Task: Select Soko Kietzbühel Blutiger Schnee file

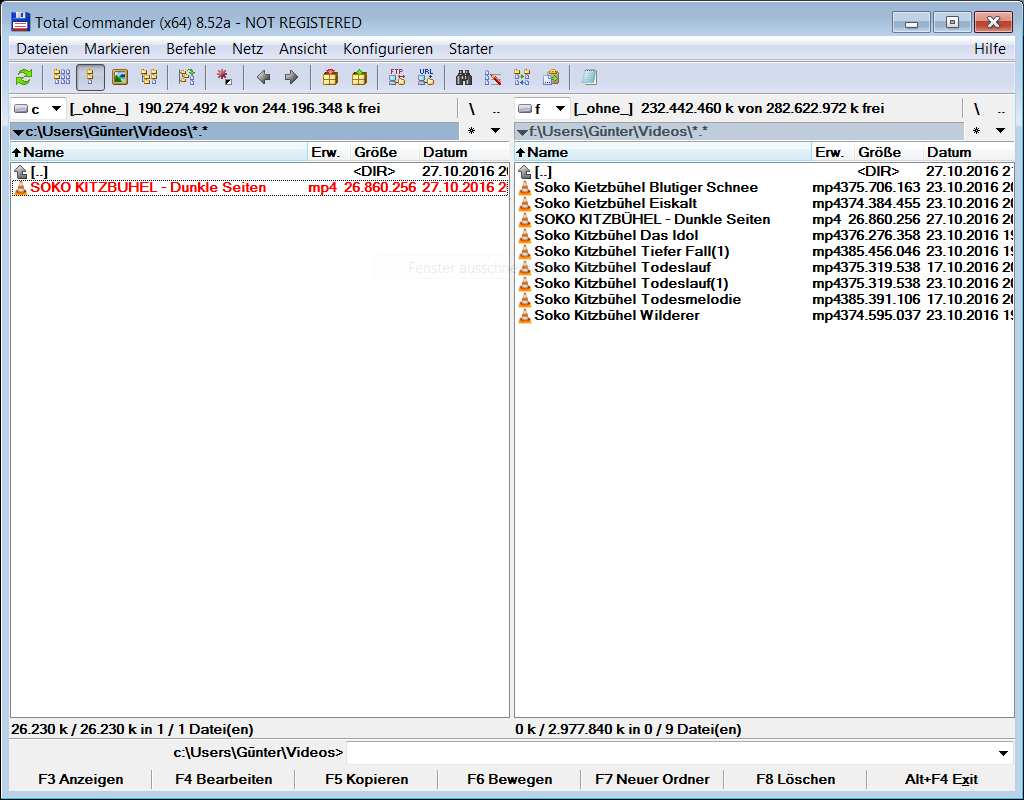Action: coord(765,187)
